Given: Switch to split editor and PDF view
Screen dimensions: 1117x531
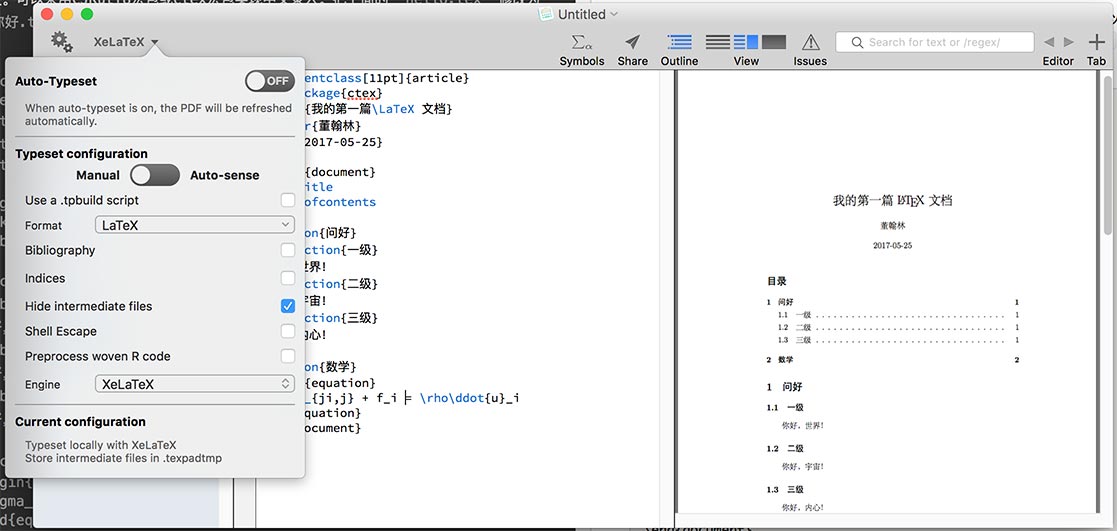Looking at the screenshot, I should [746, 42].
